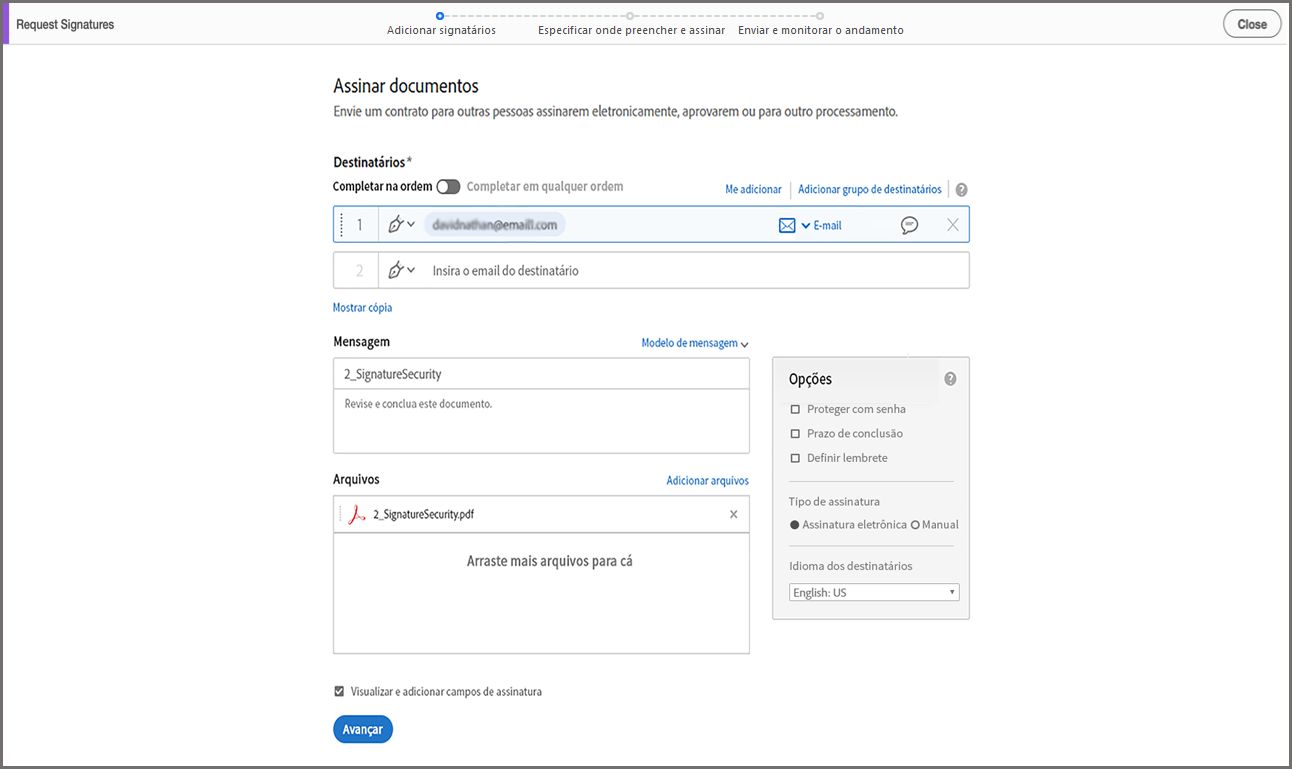Expand the Modelo de mensagem dropdown
This screenshot has width=1292, height=769.
[x=695, y=342]
